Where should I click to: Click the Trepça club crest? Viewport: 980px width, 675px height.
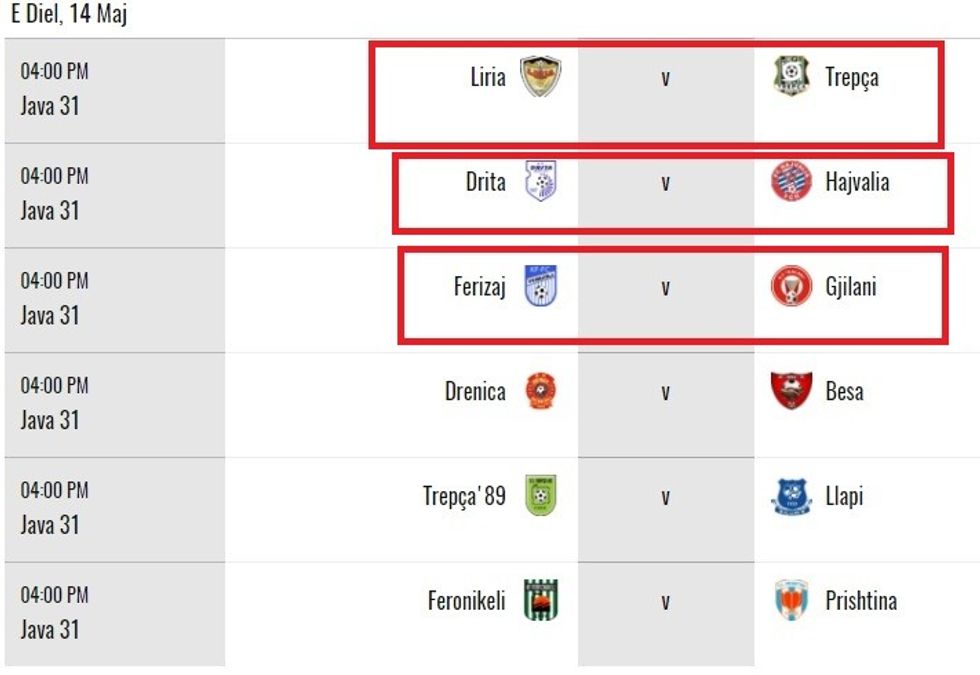click(791, 77)
